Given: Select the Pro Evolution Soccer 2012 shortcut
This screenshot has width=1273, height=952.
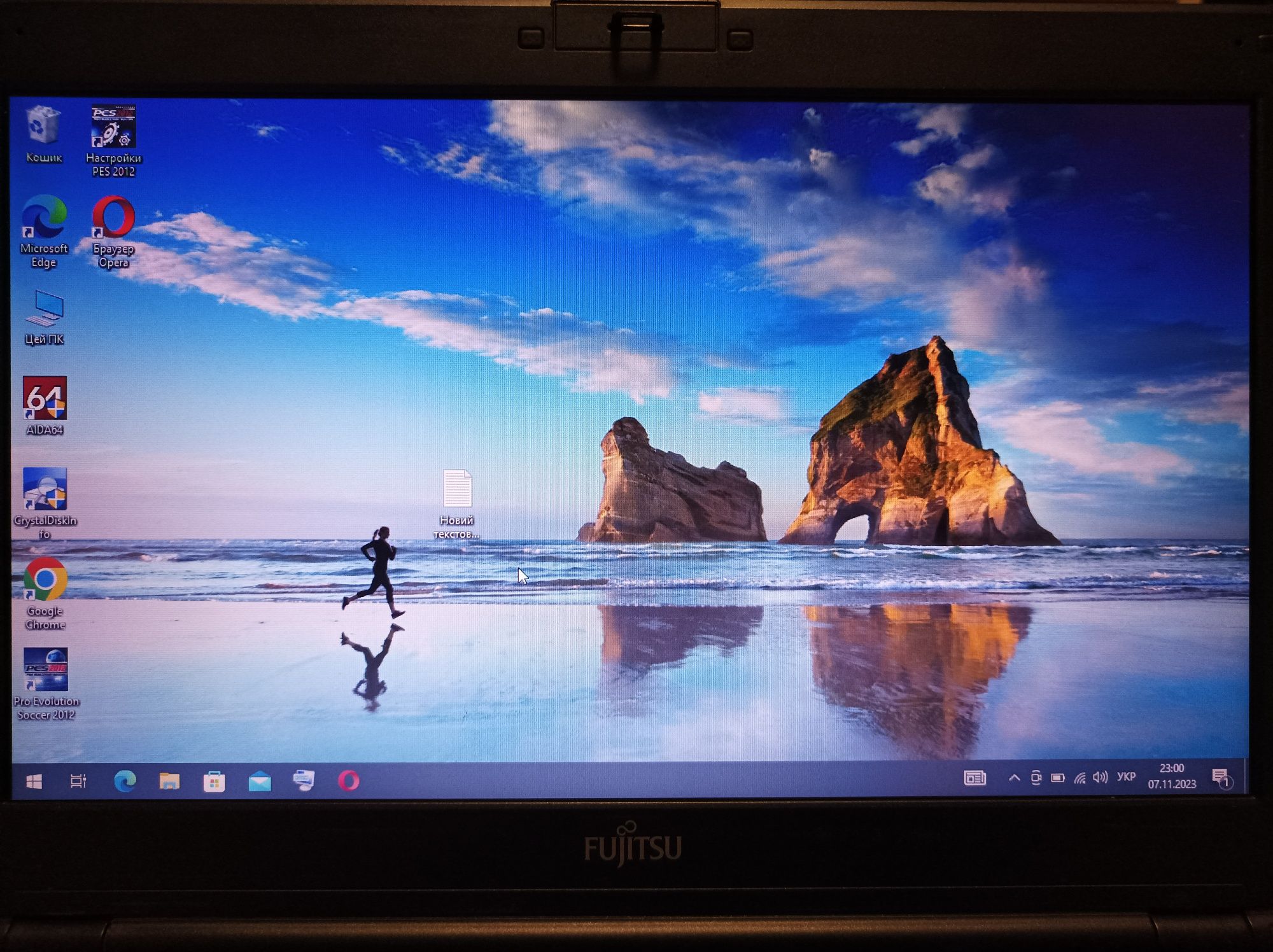Looking at the screenshot, I should pyautogui.click(x=46, y=684).
